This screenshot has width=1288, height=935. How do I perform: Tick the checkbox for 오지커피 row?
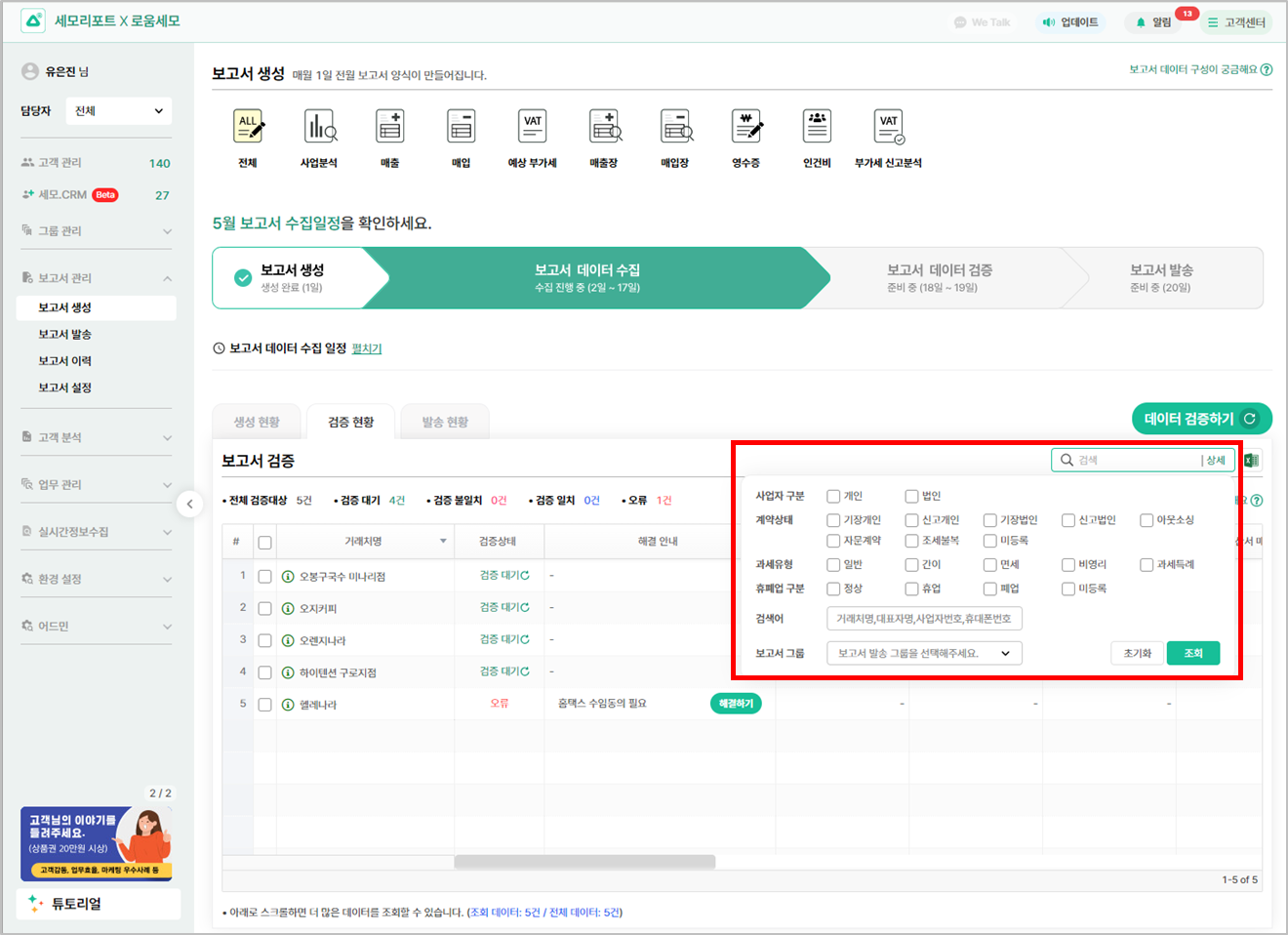(264, 608)
